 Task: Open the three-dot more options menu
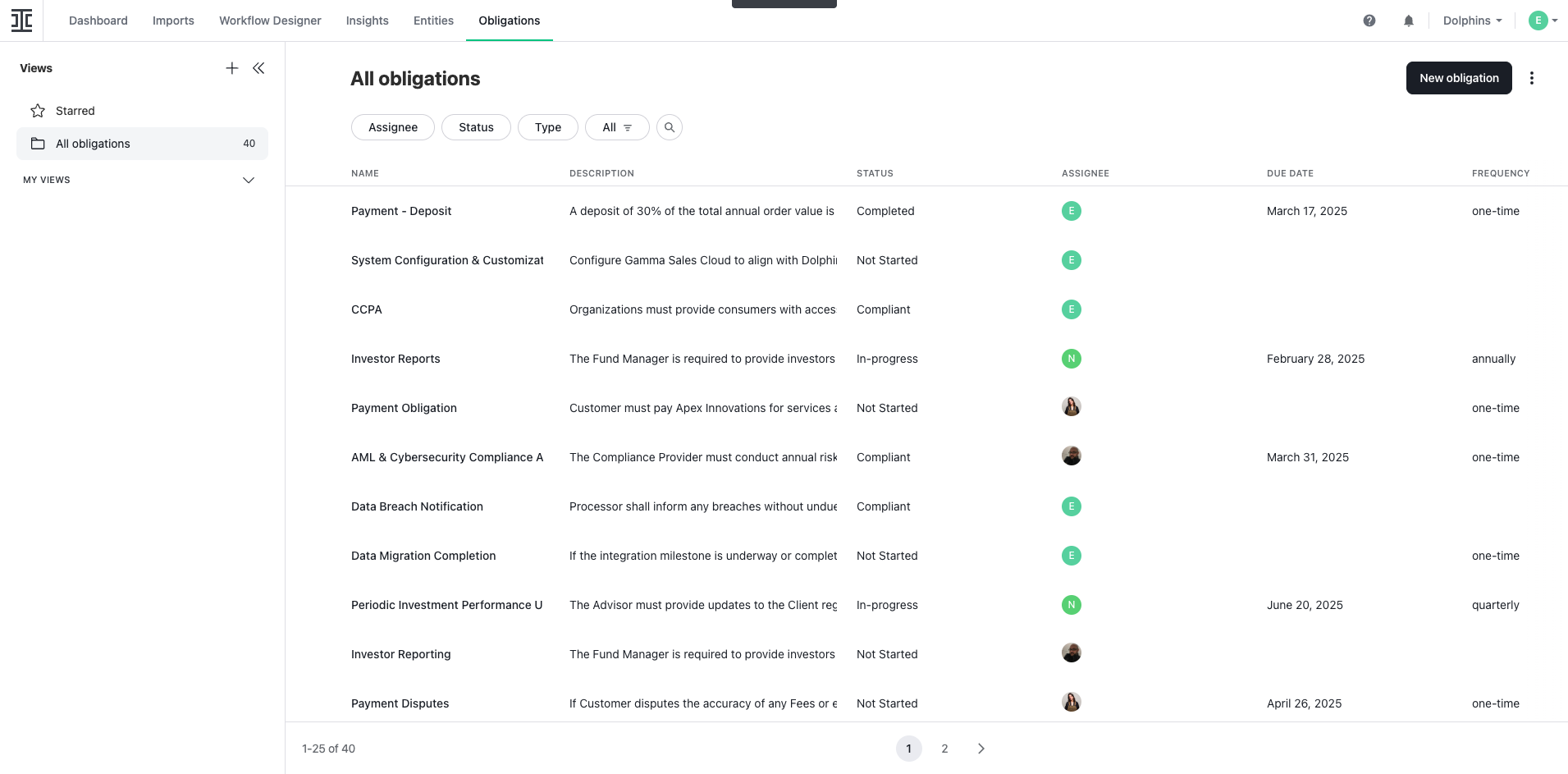point(1532,78)
